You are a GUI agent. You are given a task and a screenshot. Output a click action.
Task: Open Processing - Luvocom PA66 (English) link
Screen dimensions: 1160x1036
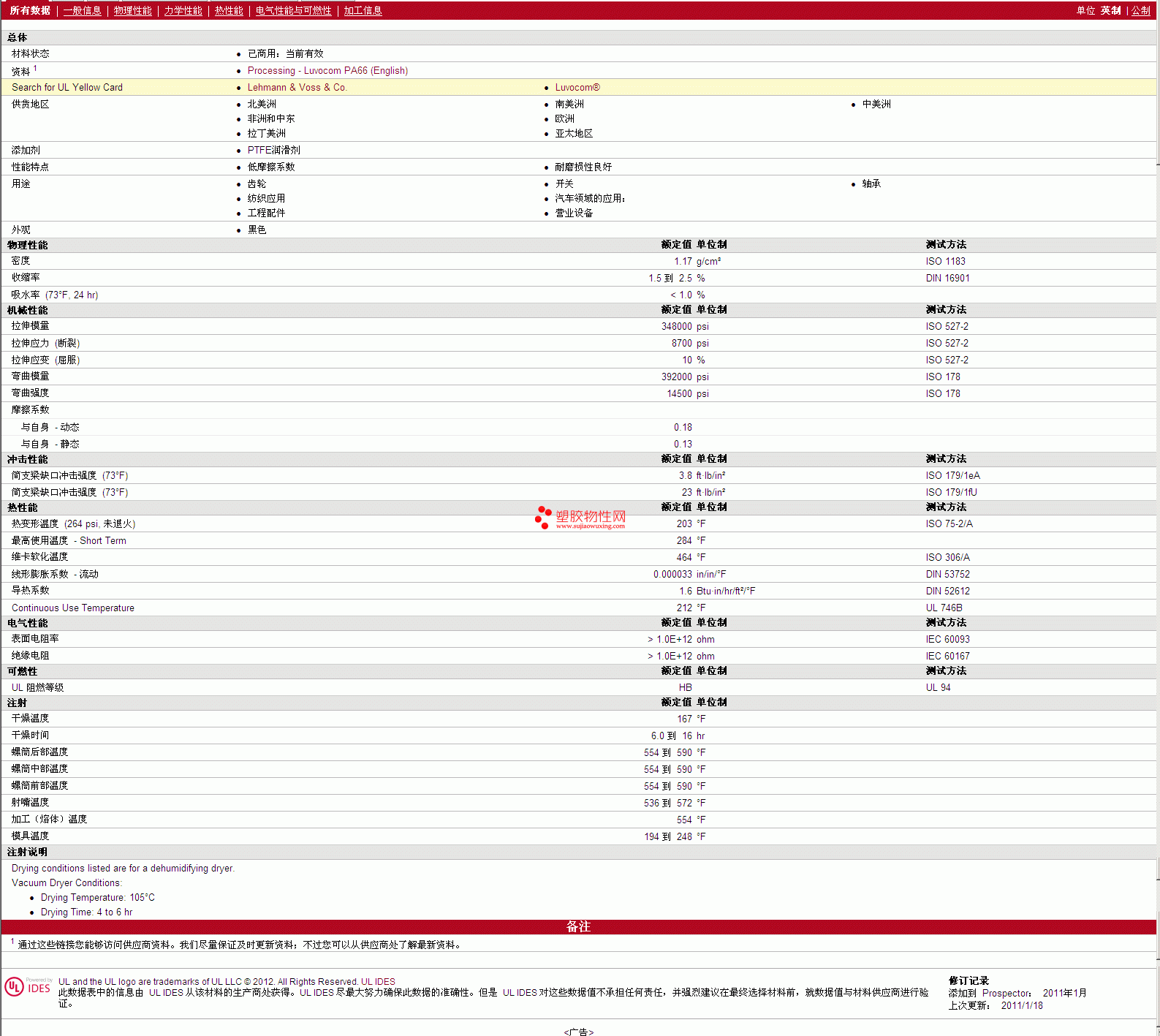pyautogui.click(x=327, y=71)
